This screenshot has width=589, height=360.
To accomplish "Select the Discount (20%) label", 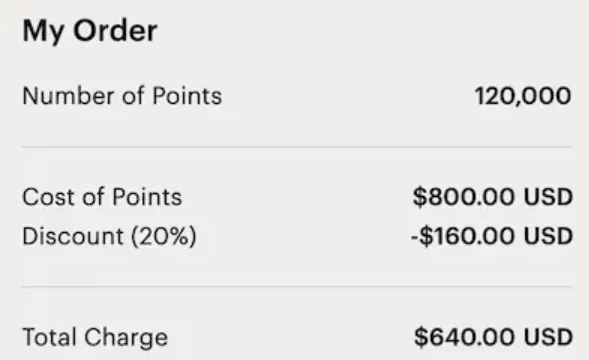I will pos(109,236).
